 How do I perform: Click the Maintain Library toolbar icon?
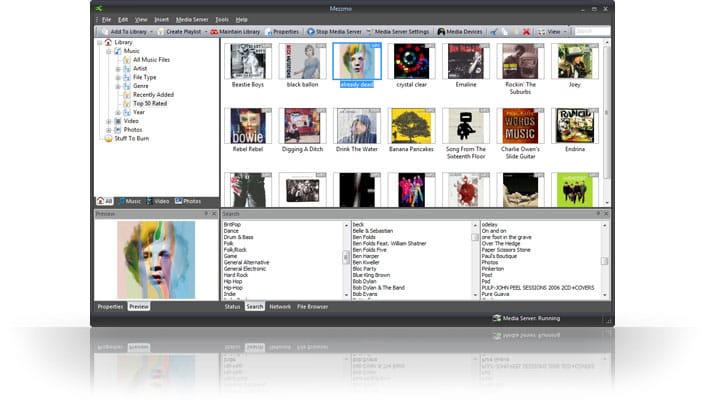pyautogui.click(x=214, y=31)
